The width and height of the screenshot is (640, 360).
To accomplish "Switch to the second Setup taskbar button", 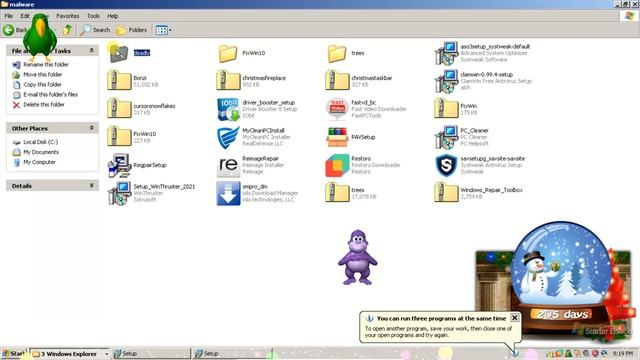I will (232, 353).
